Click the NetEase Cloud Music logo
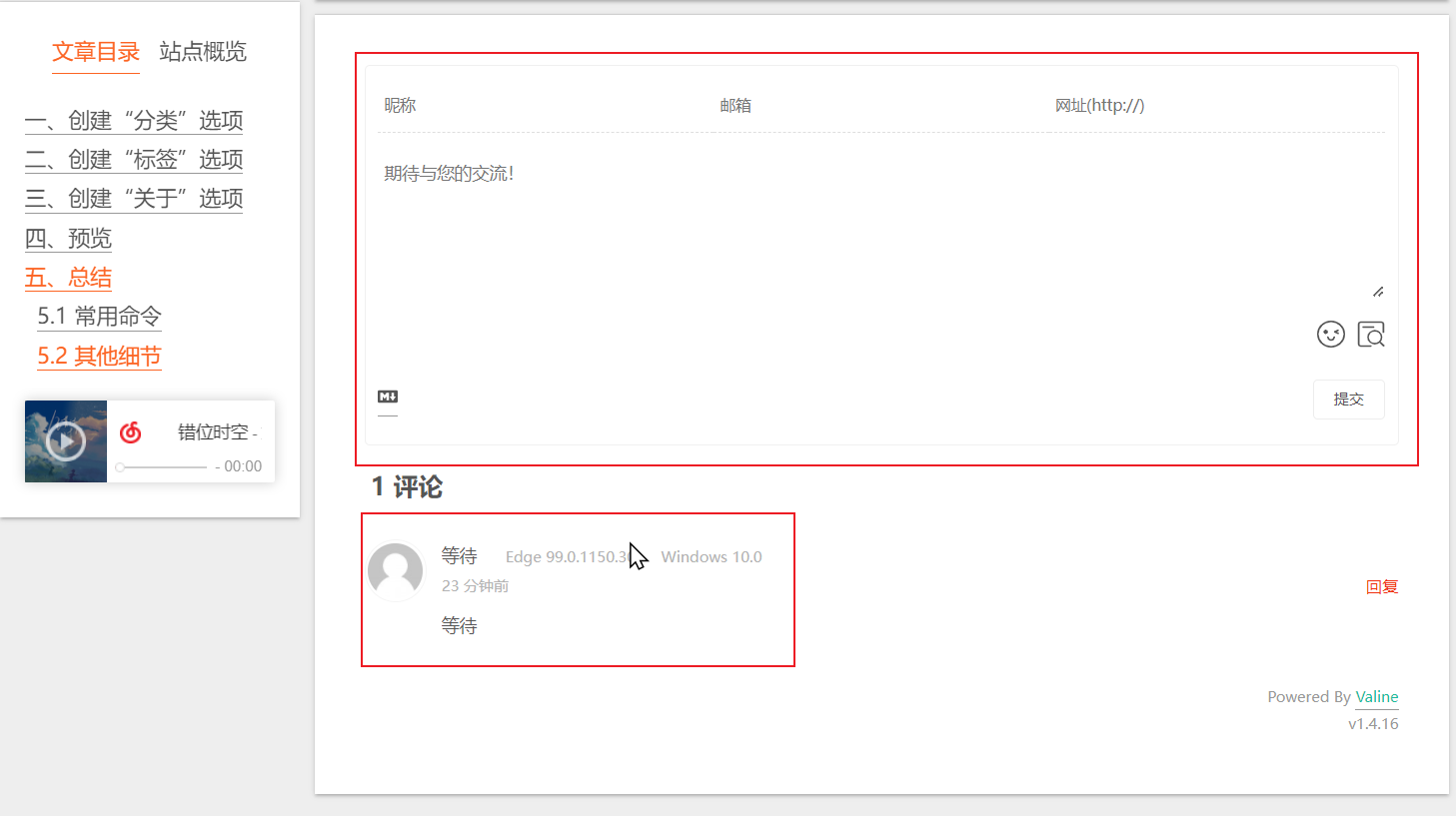This screenshot has height=816, width=1456. pos(130,431)
